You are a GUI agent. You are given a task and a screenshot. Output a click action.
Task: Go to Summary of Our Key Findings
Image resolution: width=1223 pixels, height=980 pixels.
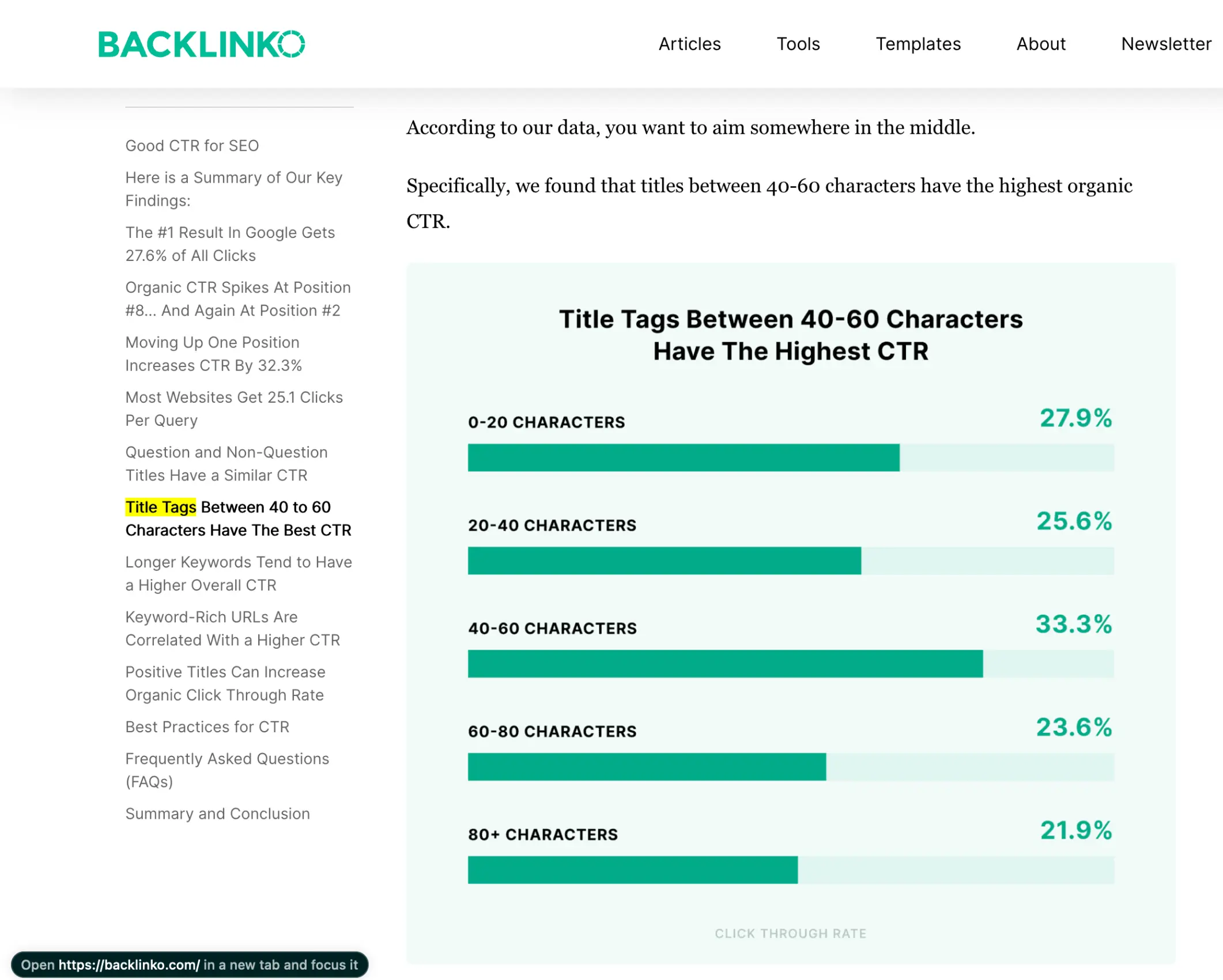point(233,189)
